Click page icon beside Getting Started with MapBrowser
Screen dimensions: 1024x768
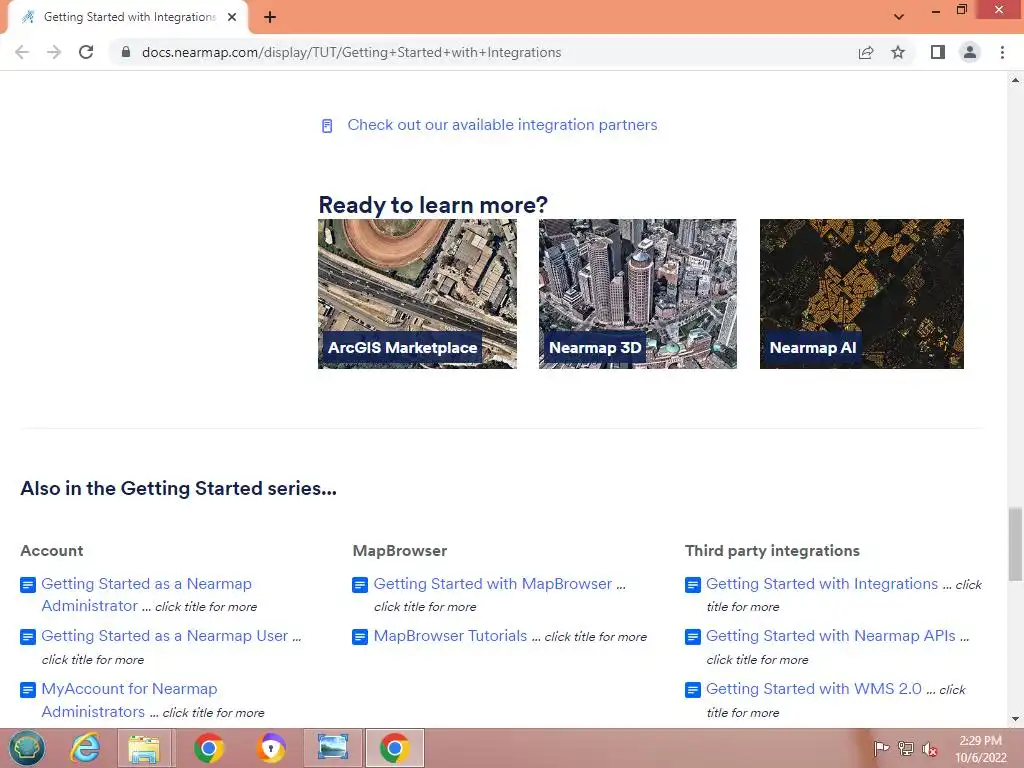tap(360, 584)
